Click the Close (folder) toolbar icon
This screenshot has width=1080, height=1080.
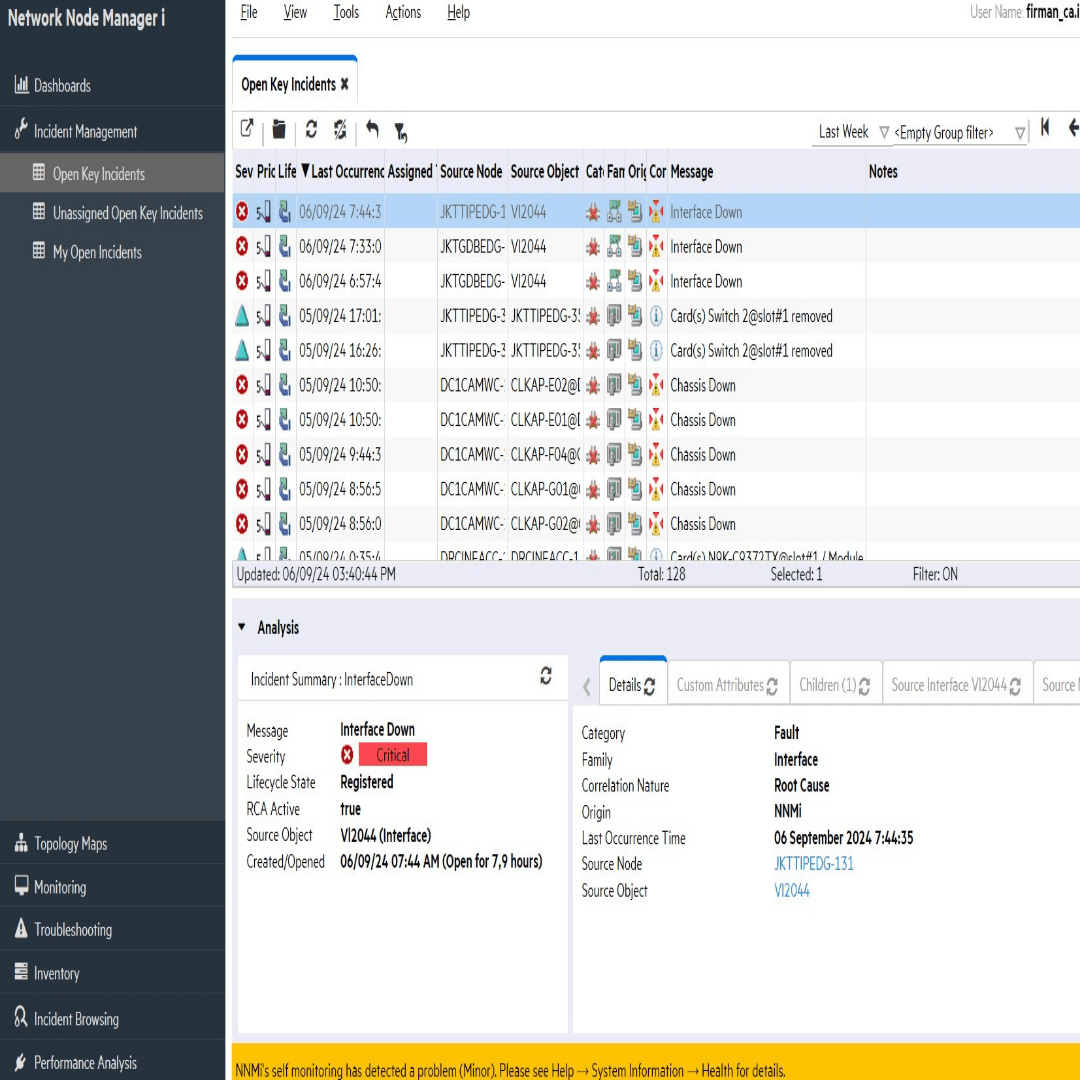(279, 130)
